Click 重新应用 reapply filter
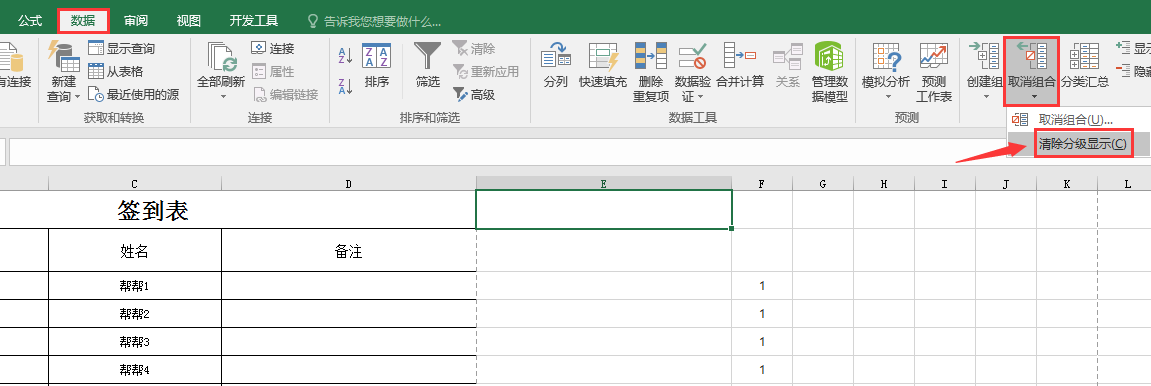1151x386 pixels. tap(485, 71)
